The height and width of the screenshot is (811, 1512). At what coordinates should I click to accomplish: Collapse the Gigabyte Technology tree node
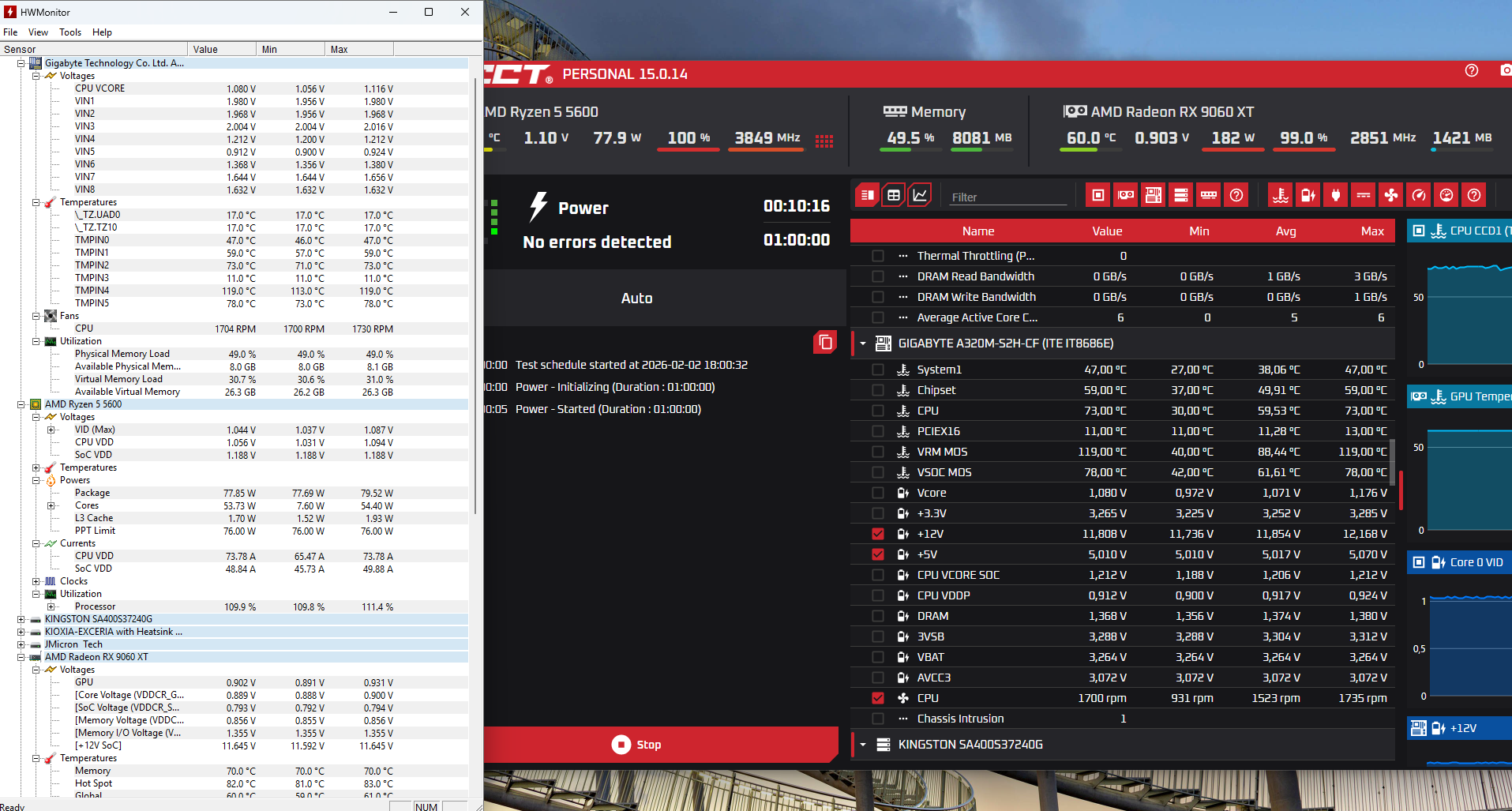[21, 63]
